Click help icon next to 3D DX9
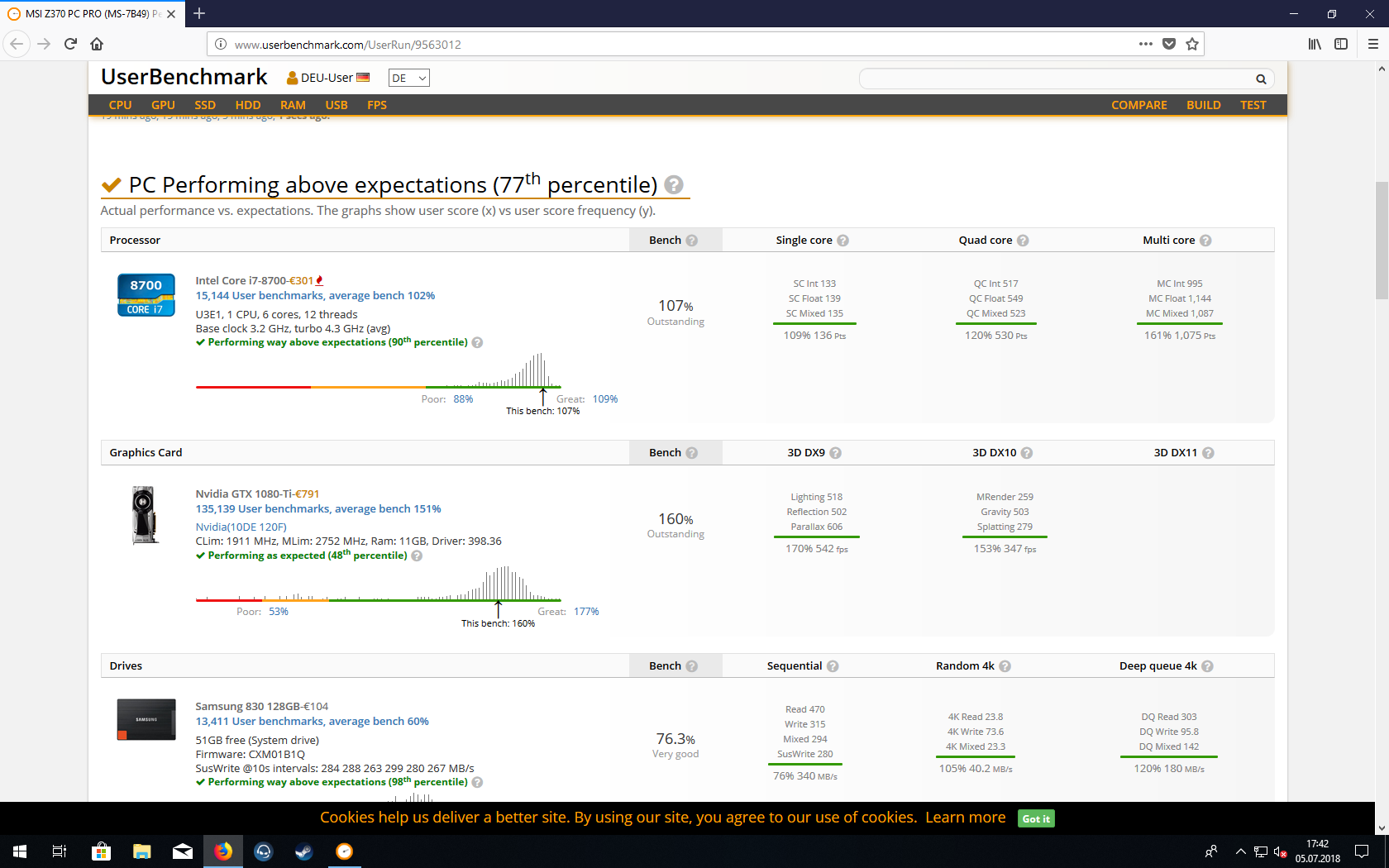The height and width of the screenshot is (868, 1389). click(x=835, y=453)
